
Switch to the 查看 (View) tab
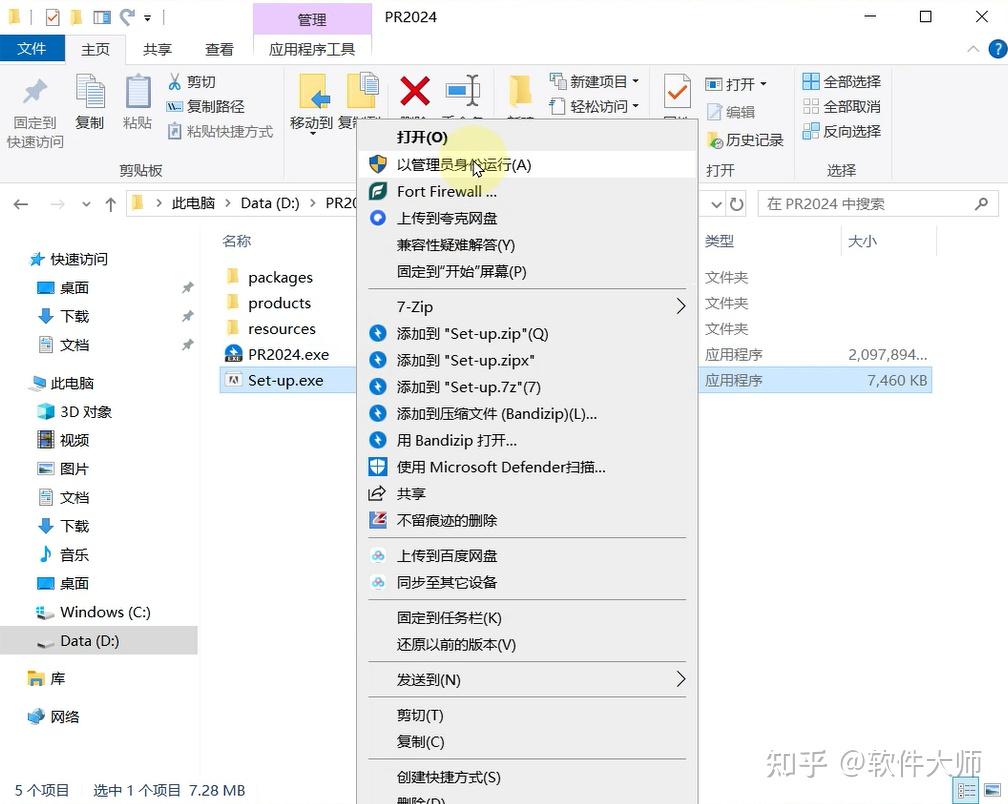pyautogui.click(x=219, y=48)
